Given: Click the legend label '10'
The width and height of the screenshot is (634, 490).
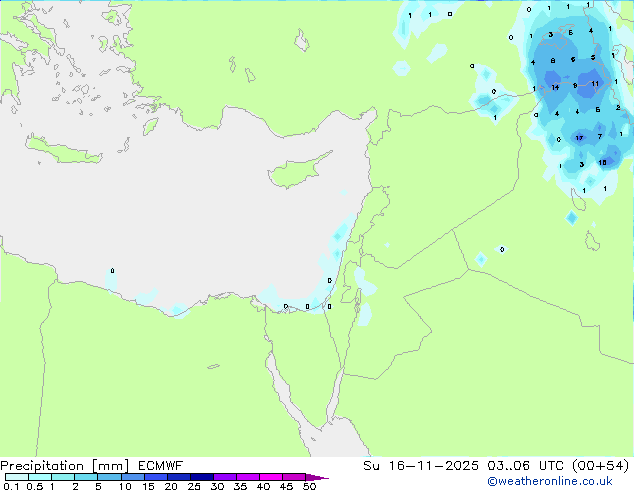Looking at the screenshot, I should [x=125, y=486].
